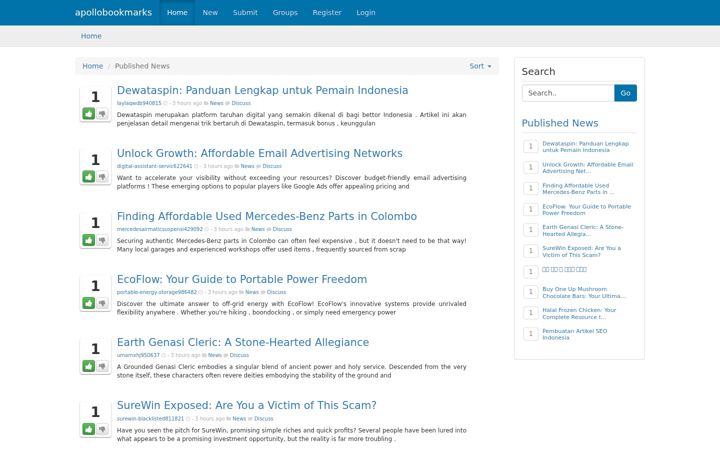The image size is (720, 450).
Task: Upvote the Earth Genasi Cleric post
Action: click(89, 366)
